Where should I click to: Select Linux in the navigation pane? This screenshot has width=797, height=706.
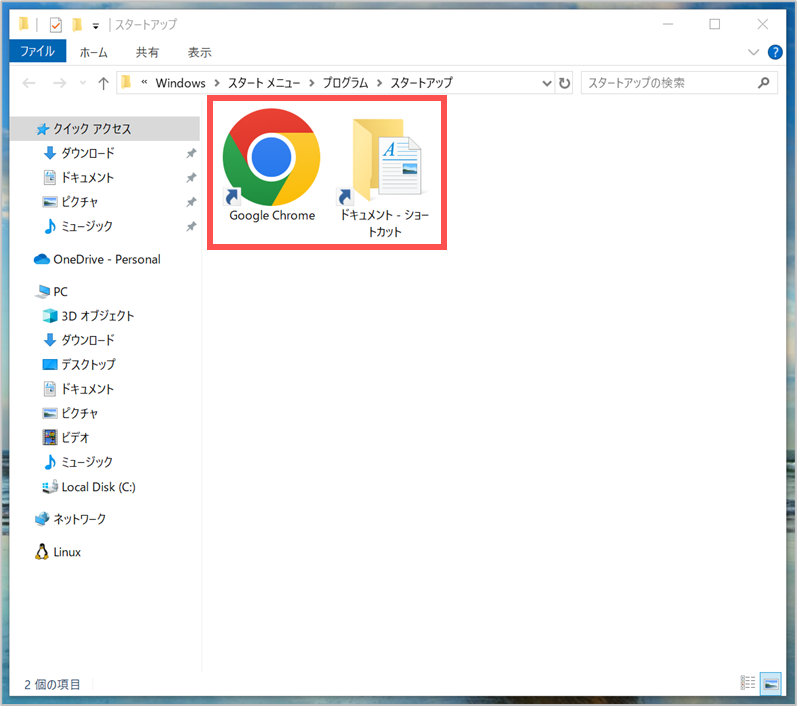67,552
